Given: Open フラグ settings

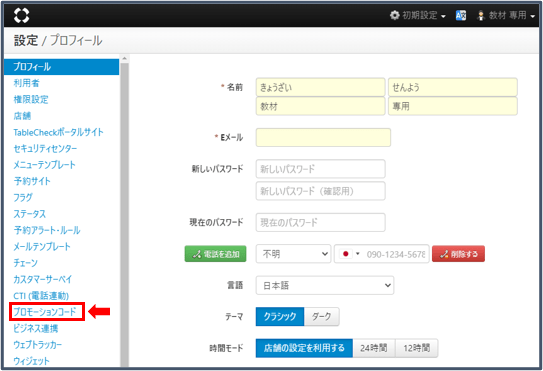Looking at the screenshot, I should click(23, 197).
